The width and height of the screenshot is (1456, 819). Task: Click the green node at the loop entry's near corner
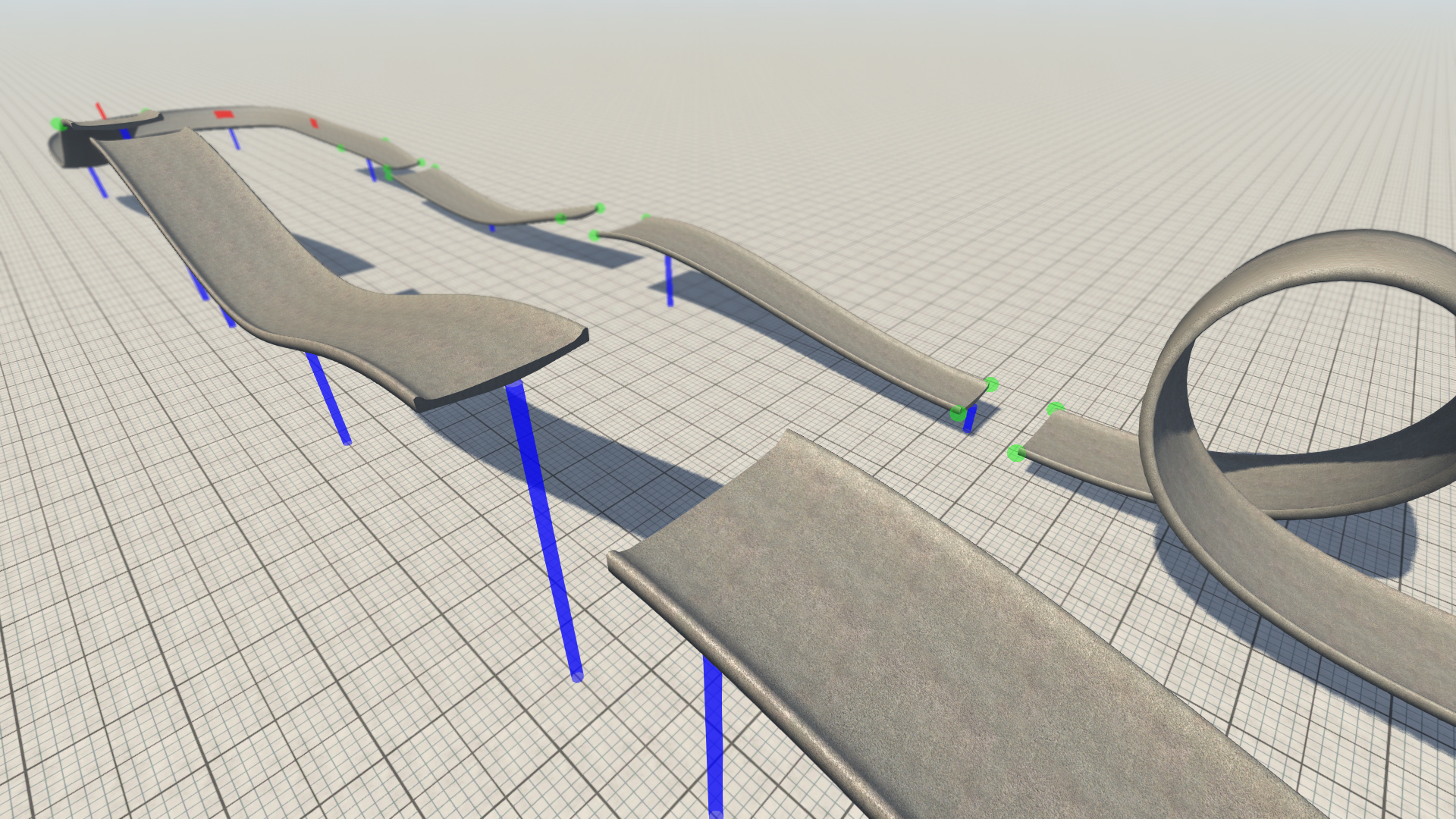pos(1016,453)
